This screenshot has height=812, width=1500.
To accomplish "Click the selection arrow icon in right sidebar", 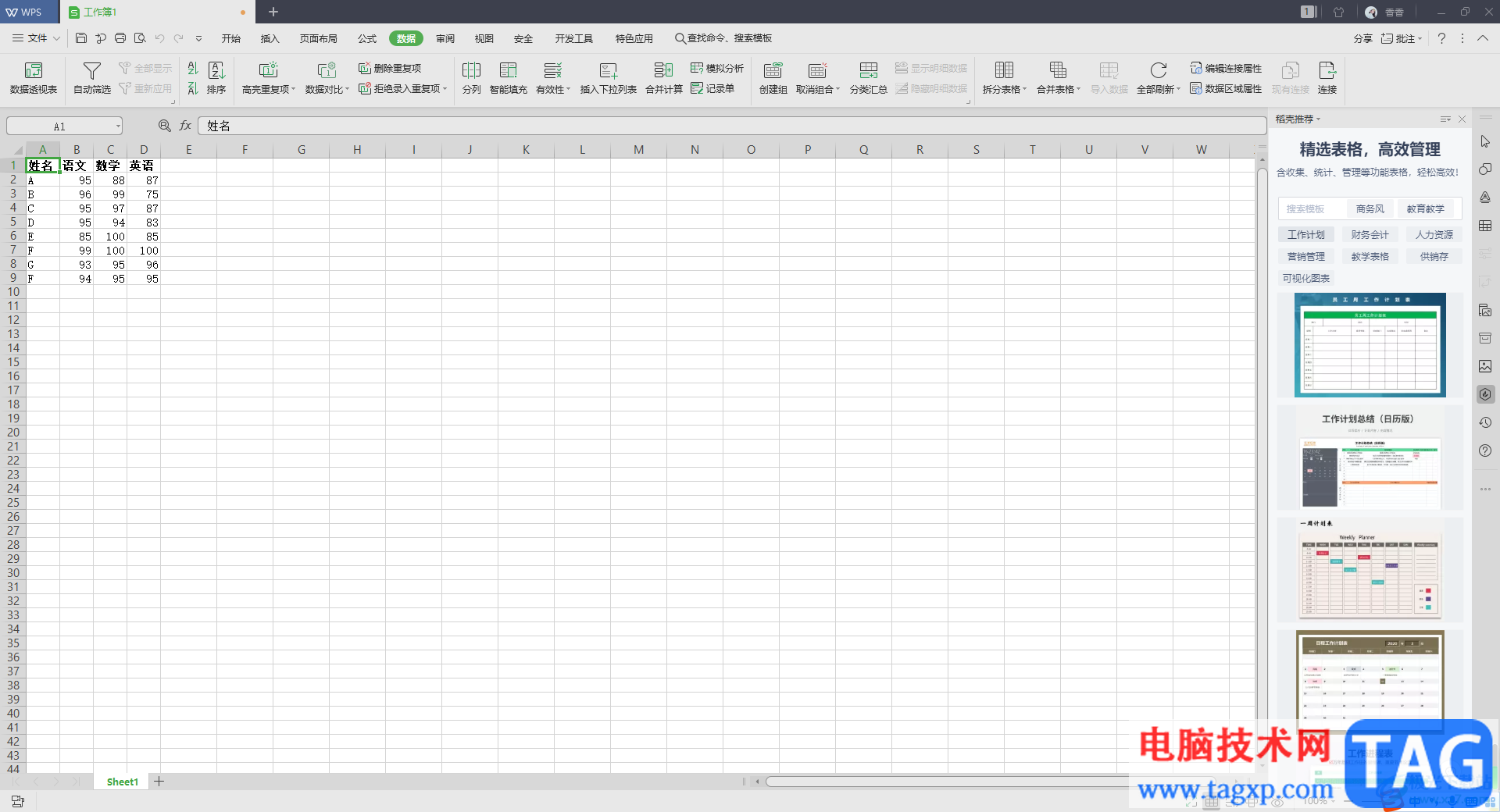I will tap(1485, 141).
